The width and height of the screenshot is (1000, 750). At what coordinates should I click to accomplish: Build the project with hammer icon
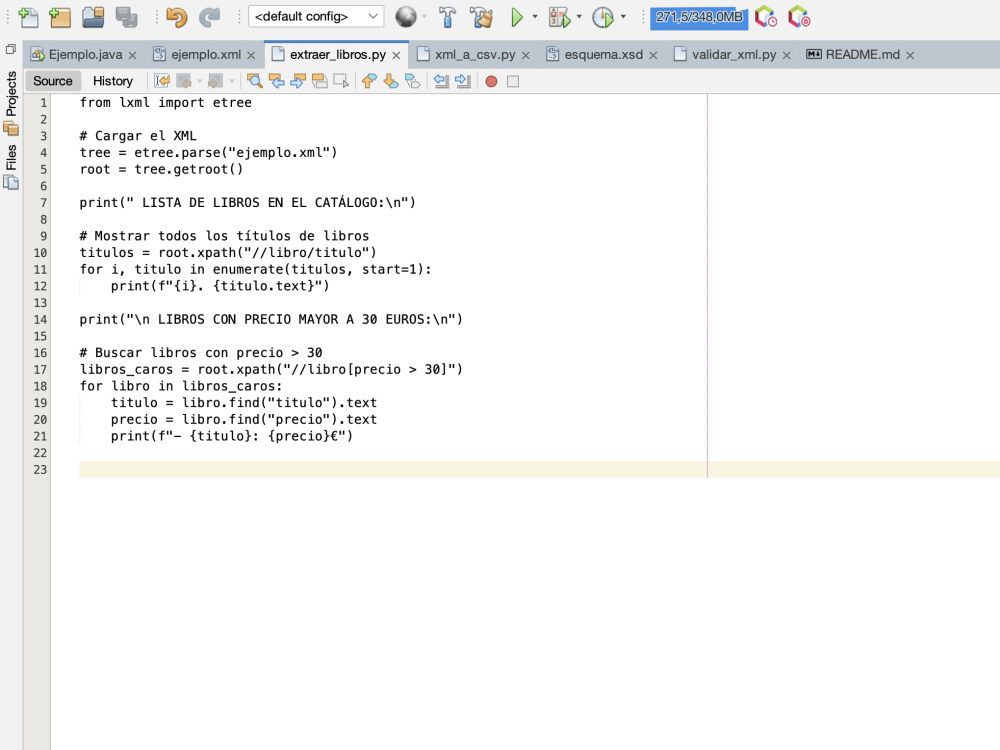point(447,17)
